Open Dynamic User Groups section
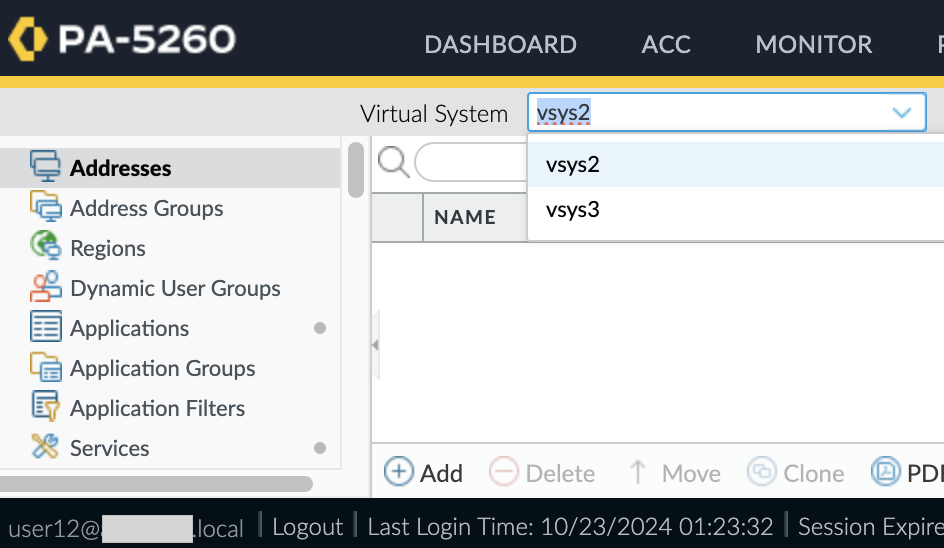This screenshot has width=944, height=548. click(x=175, y=288)
